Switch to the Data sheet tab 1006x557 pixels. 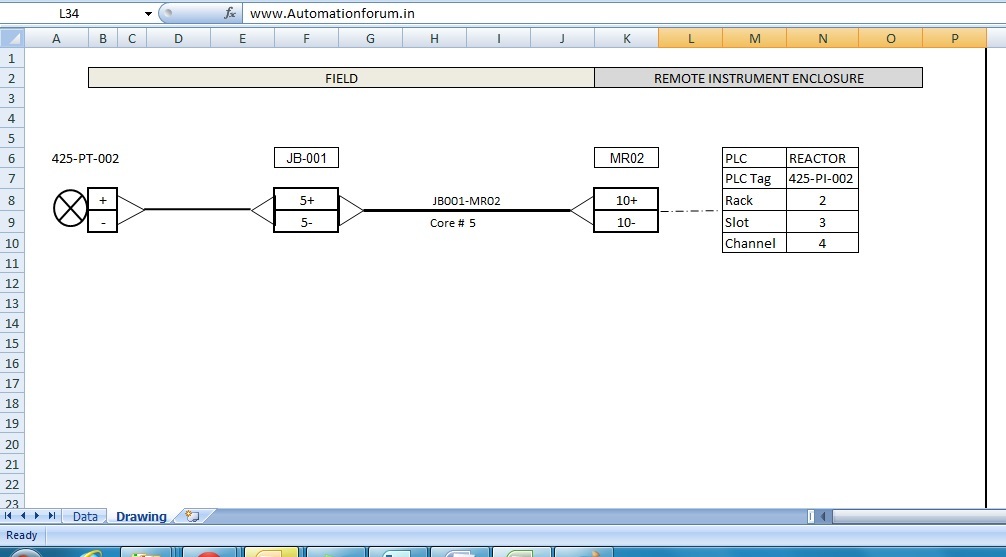click(x=85, y=517)
